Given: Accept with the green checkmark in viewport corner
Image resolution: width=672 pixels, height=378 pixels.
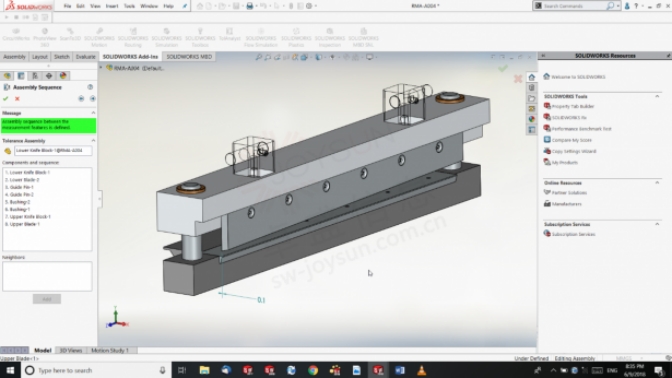Looking at the screenshot, I should 503,68.
